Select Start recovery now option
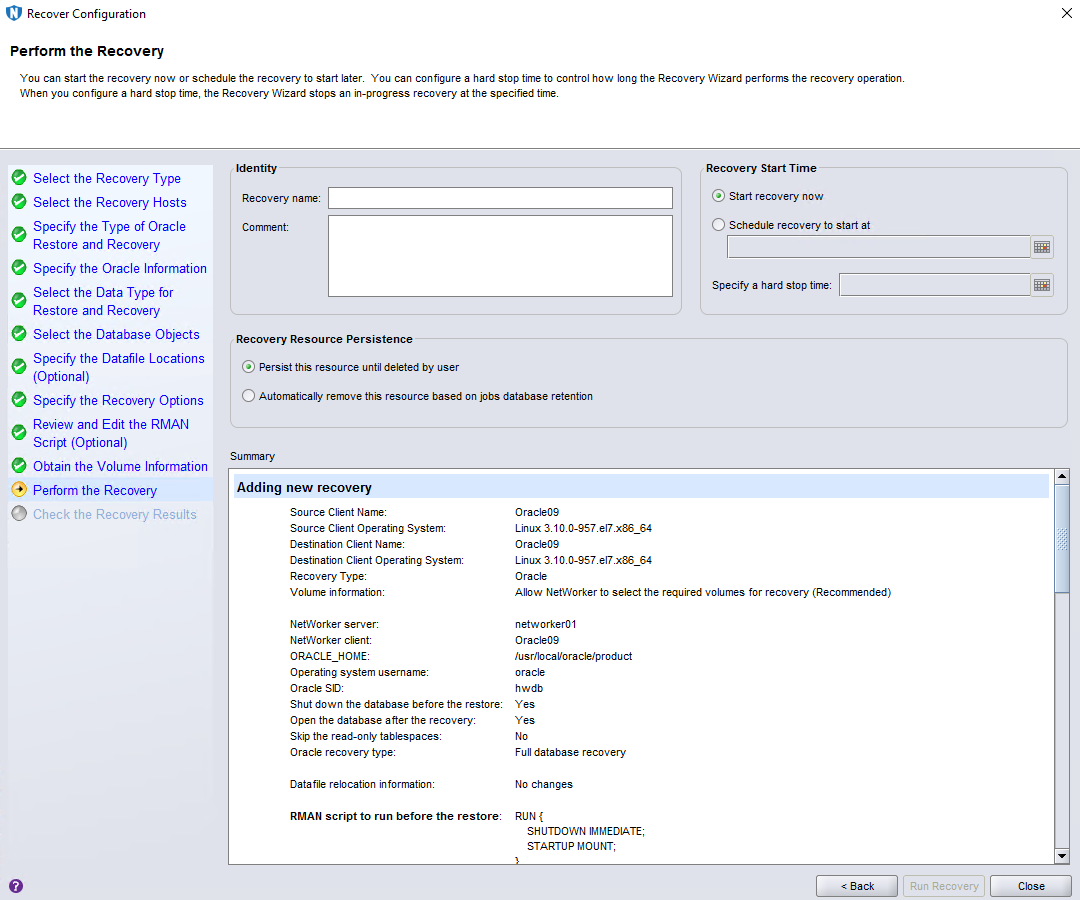The width and height of the screenshot is (1080, 900). (x=718, y=196)
